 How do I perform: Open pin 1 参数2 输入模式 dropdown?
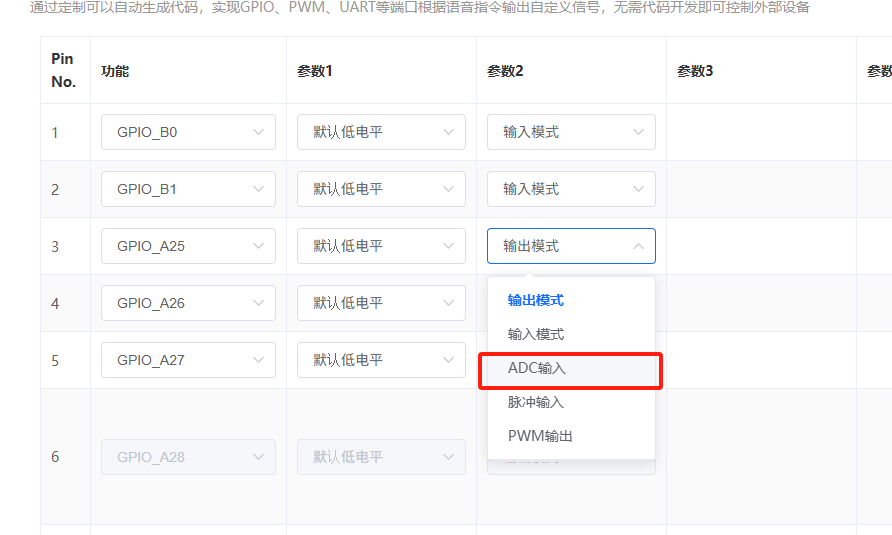571,132
